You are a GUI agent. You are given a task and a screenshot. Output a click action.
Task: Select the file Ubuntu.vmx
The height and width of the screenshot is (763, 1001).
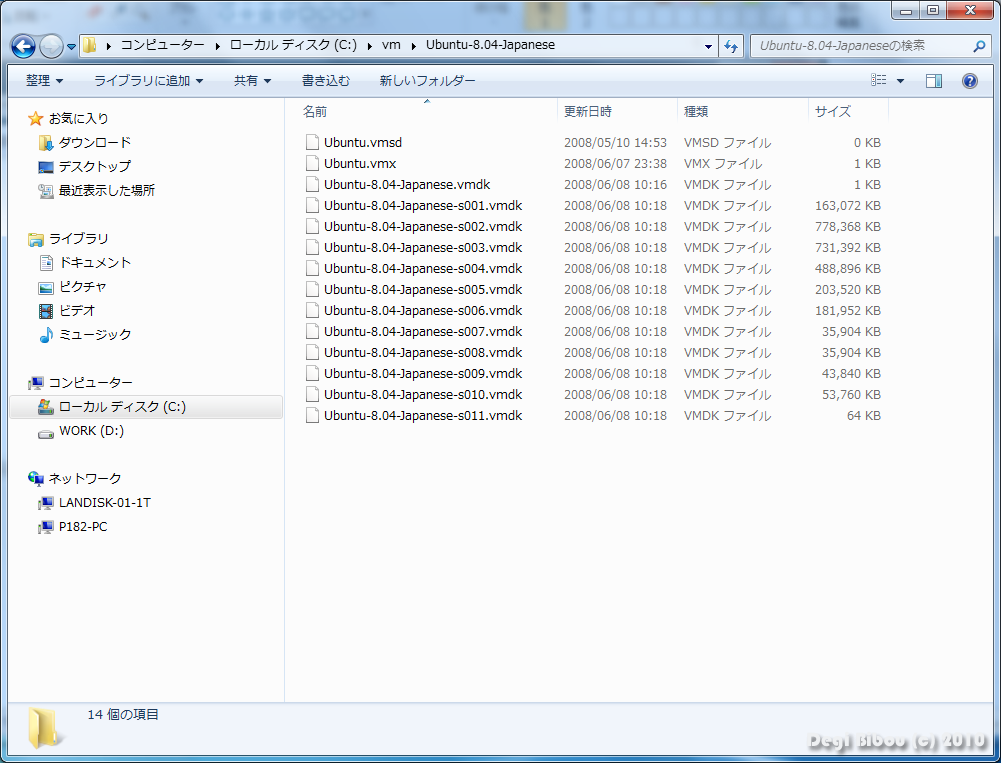[x=359, y=163]
